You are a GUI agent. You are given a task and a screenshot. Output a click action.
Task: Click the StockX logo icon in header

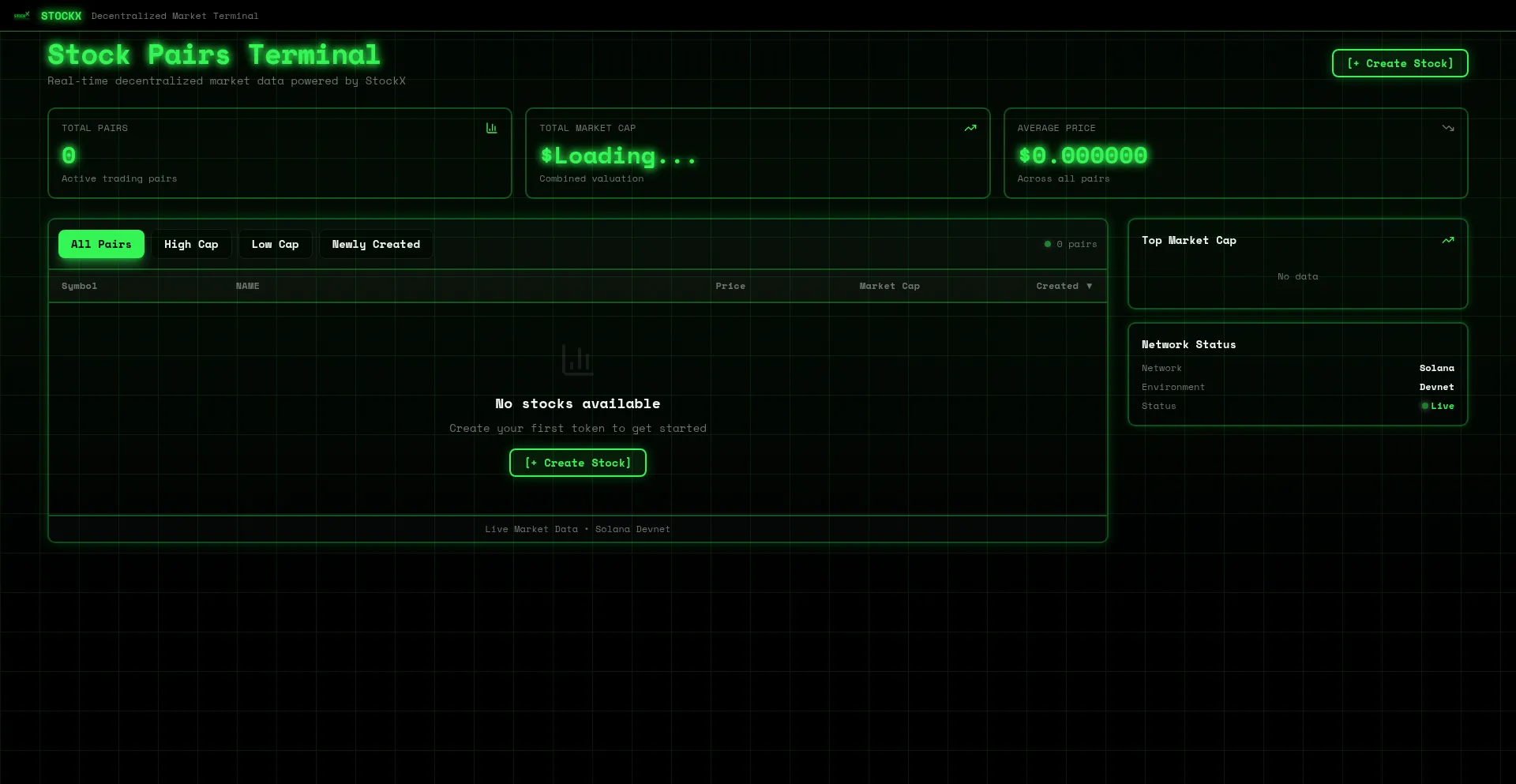(x=21, y=16)
